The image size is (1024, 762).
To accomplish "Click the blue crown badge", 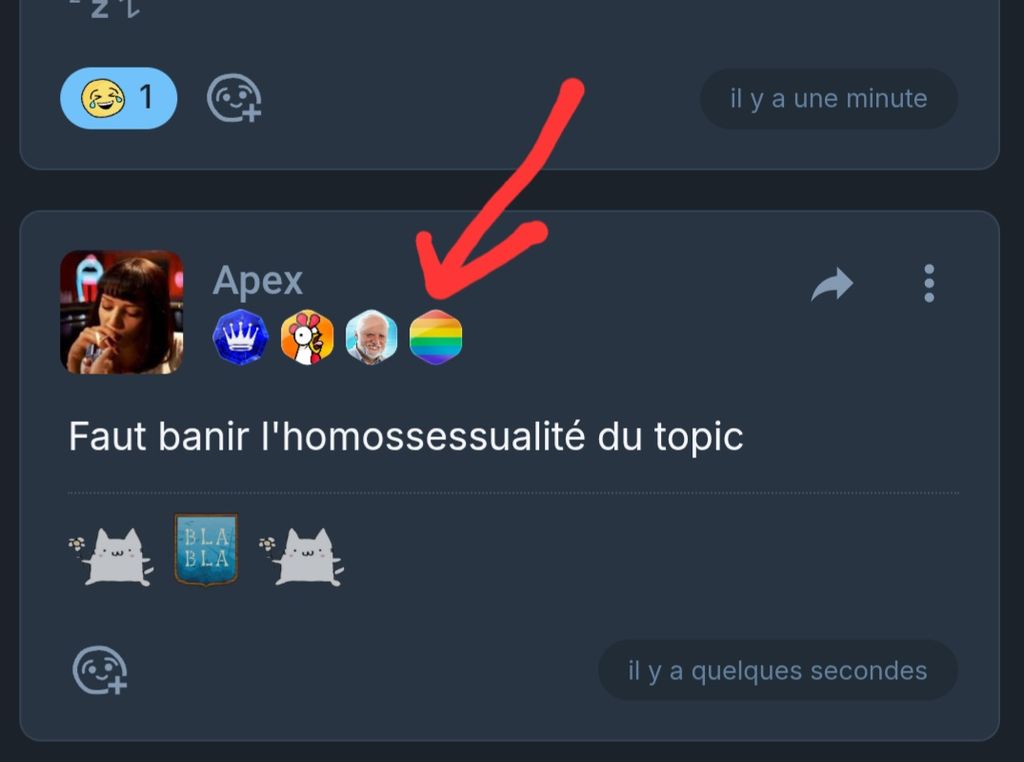I will click(240, 337).
